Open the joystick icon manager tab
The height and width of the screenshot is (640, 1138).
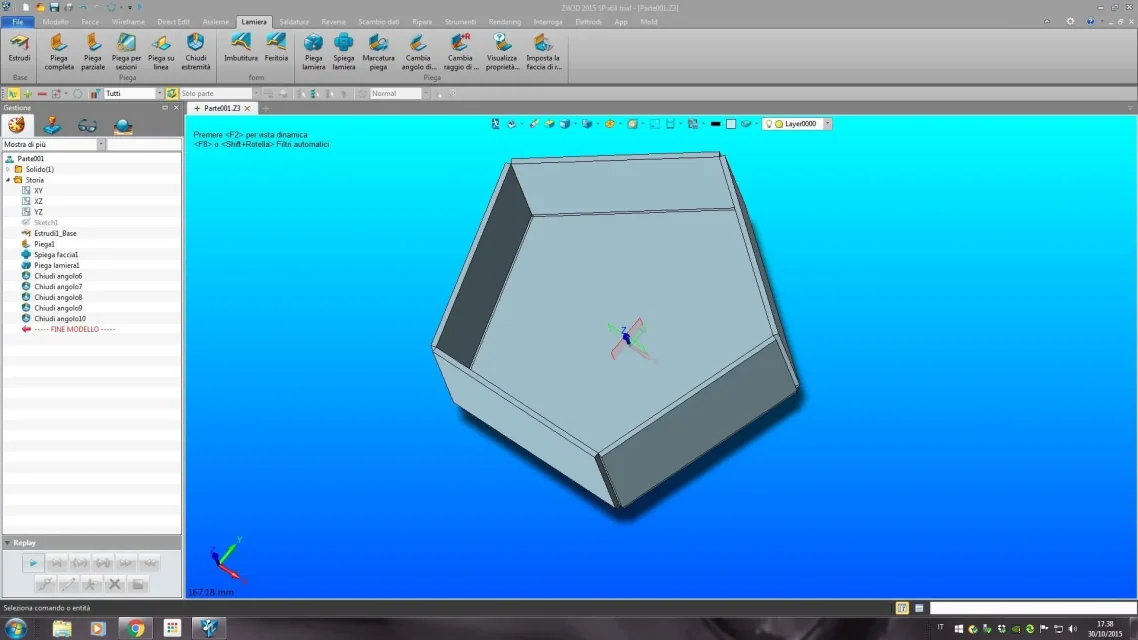[52, 125]
